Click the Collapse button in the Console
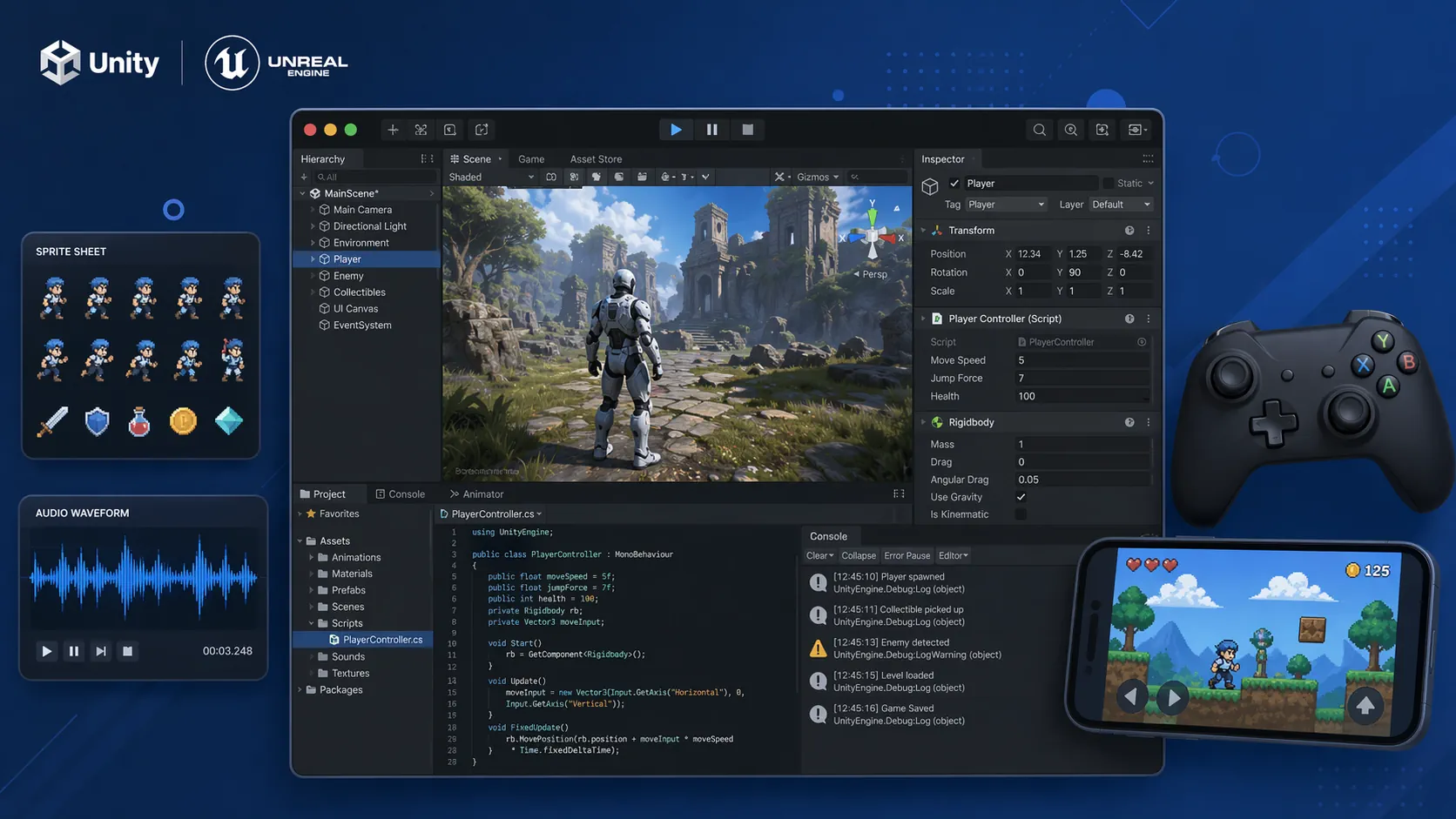The width and height of the screenshot is (1456, 819). (858, 555)
